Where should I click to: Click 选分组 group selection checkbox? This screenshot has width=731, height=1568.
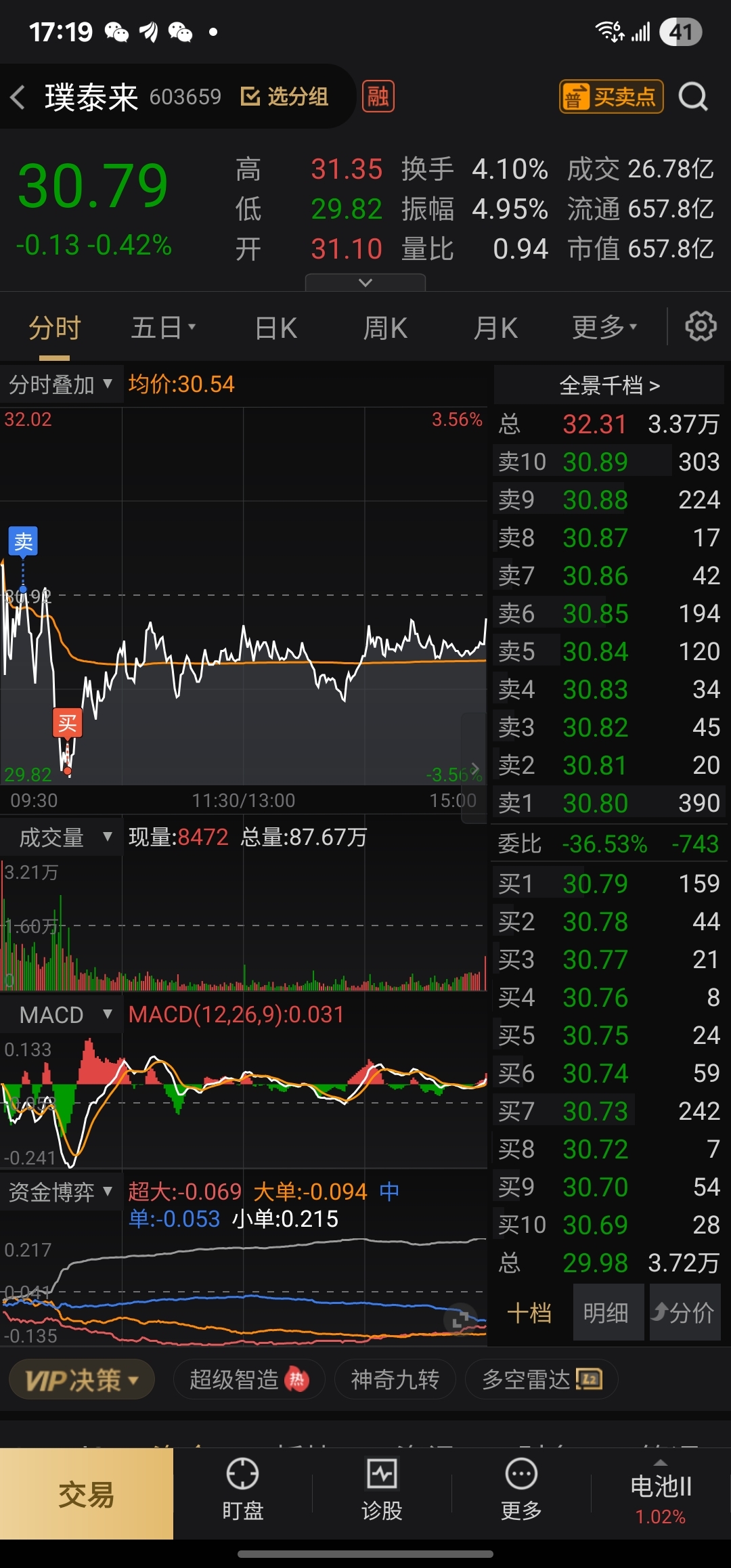[284, 97]
